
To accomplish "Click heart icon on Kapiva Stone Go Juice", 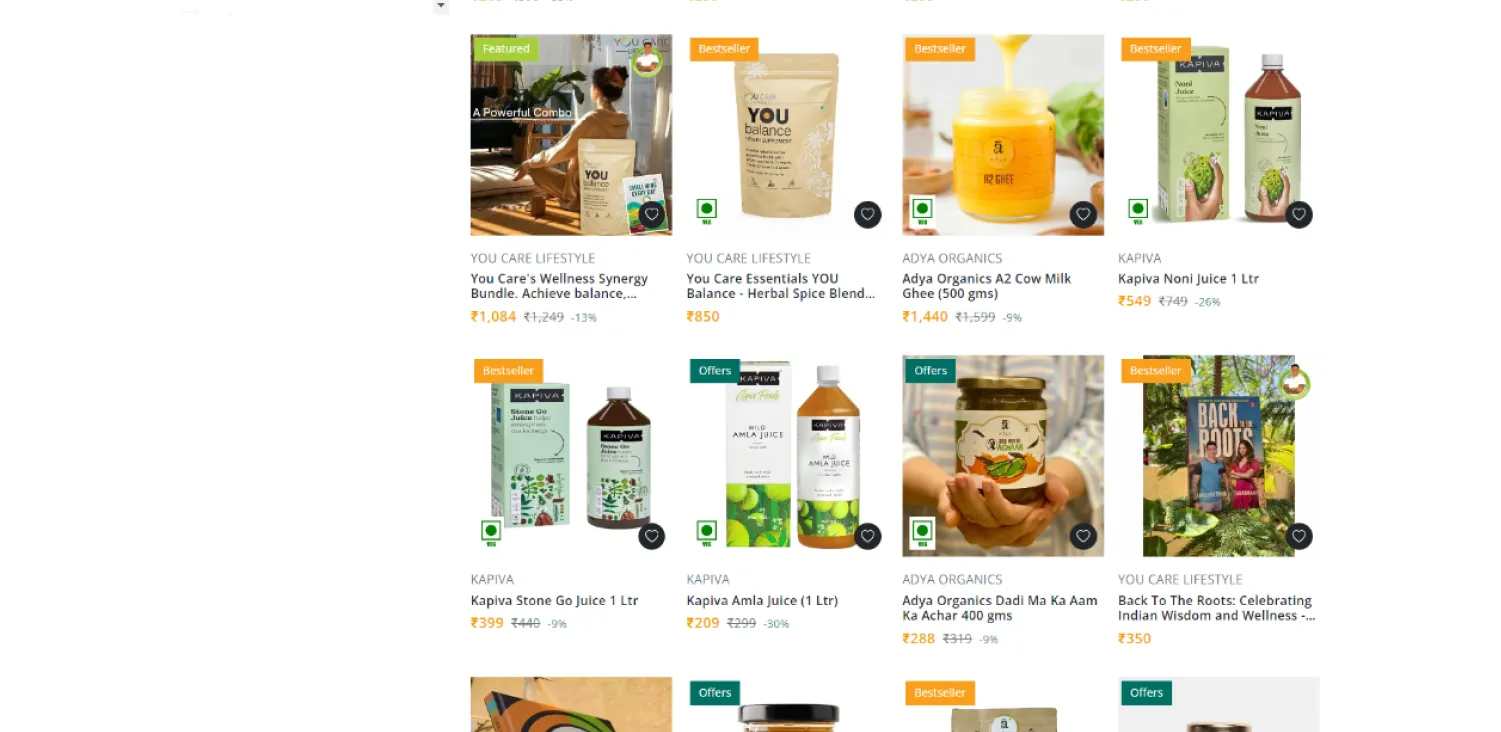I will click(652, 537).
